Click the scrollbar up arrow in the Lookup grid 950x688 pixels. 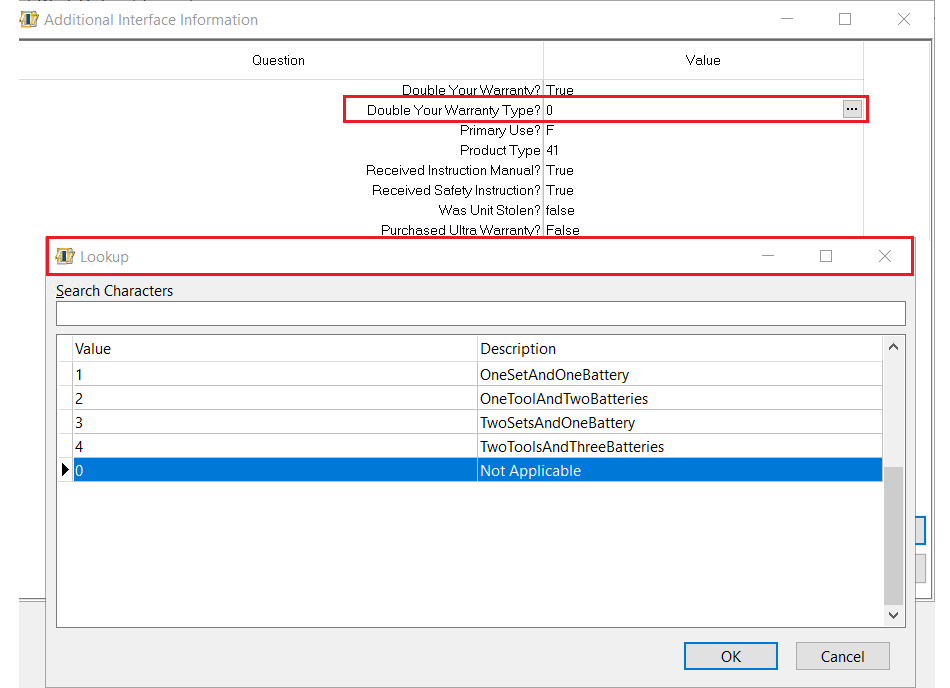[893, 345]
